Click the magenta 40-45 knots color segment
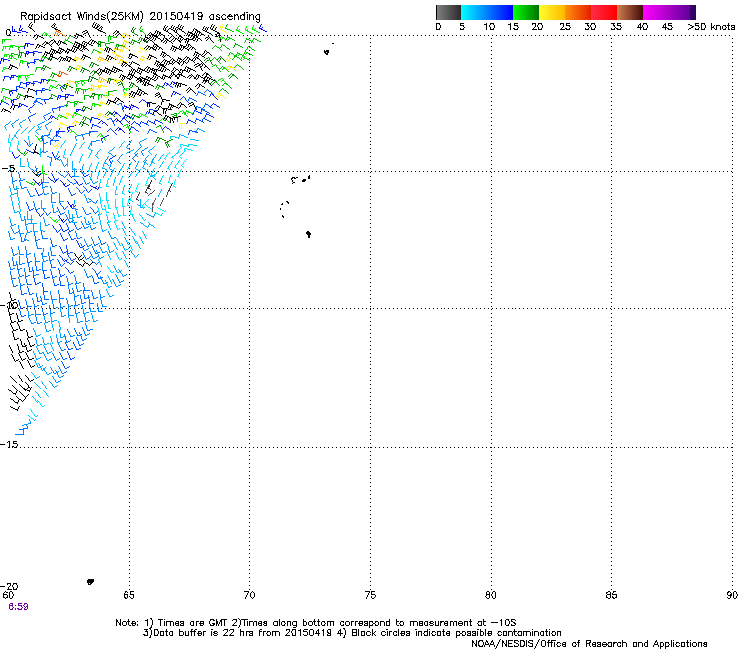 click(656, 12)
